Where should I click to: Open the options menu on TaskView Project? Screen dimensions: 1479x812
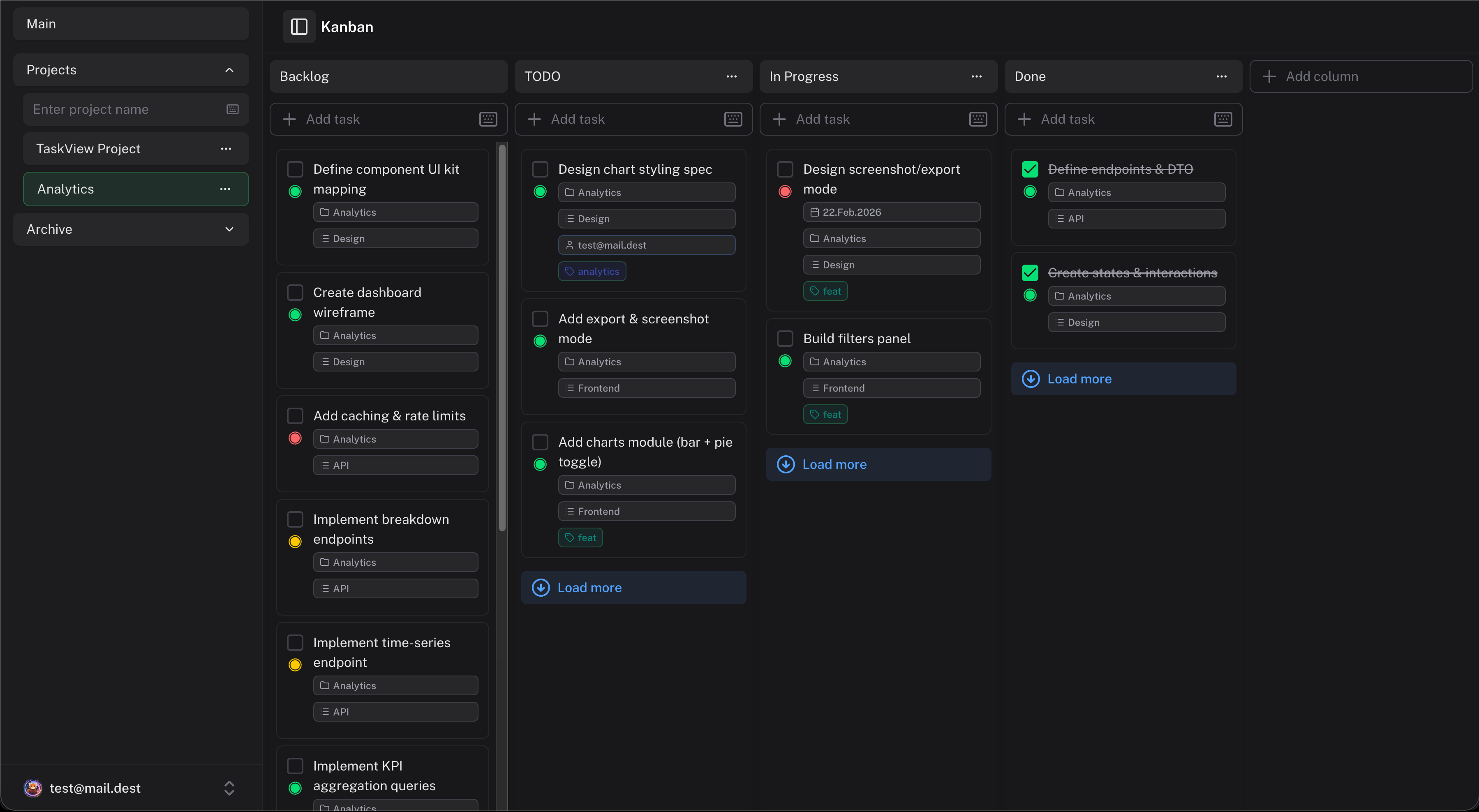tap(226, 149)
